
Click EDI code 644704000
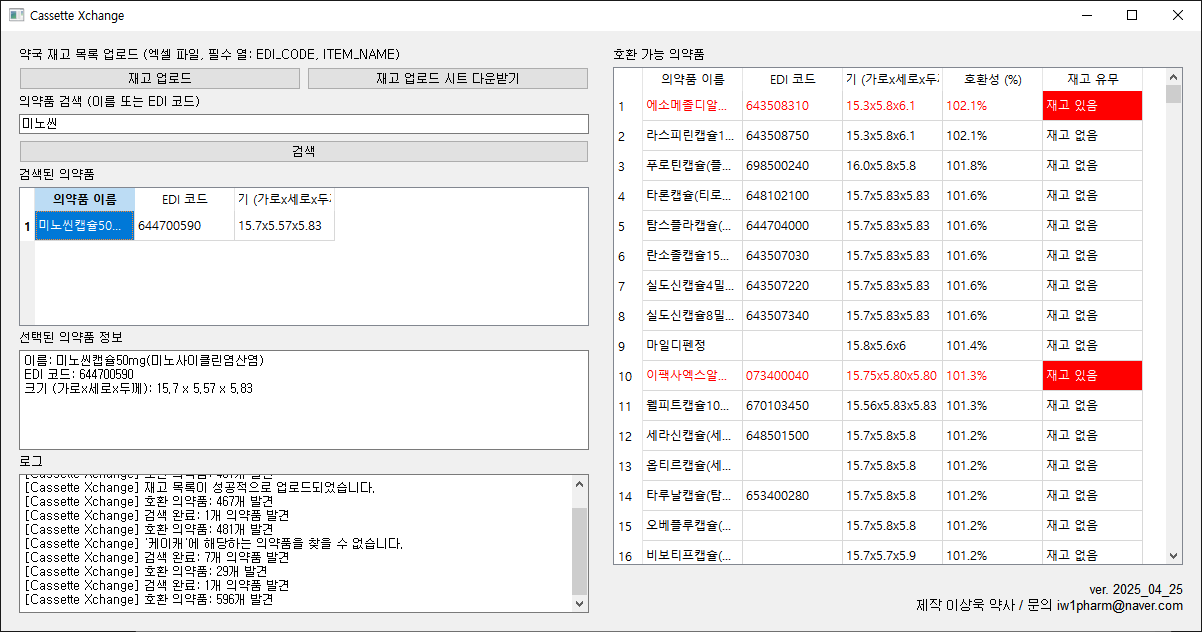792,226
